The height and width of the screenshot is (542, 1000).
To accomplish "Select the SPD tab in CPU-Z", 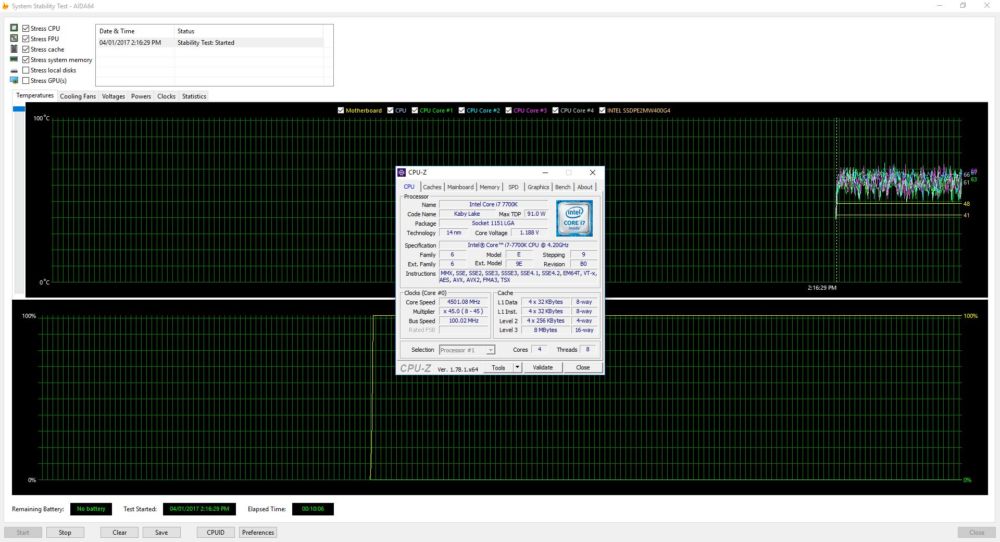I will [x=513, y=187].
